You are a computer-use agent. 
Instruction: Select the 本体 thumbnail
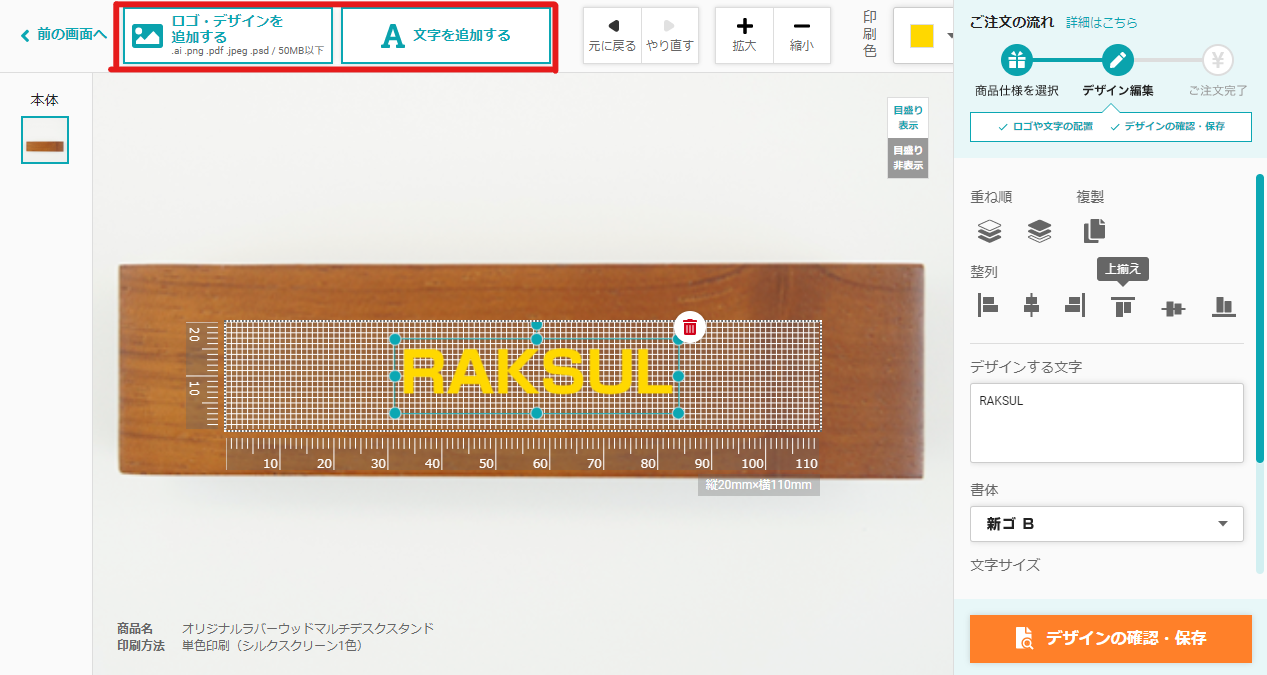45,140
